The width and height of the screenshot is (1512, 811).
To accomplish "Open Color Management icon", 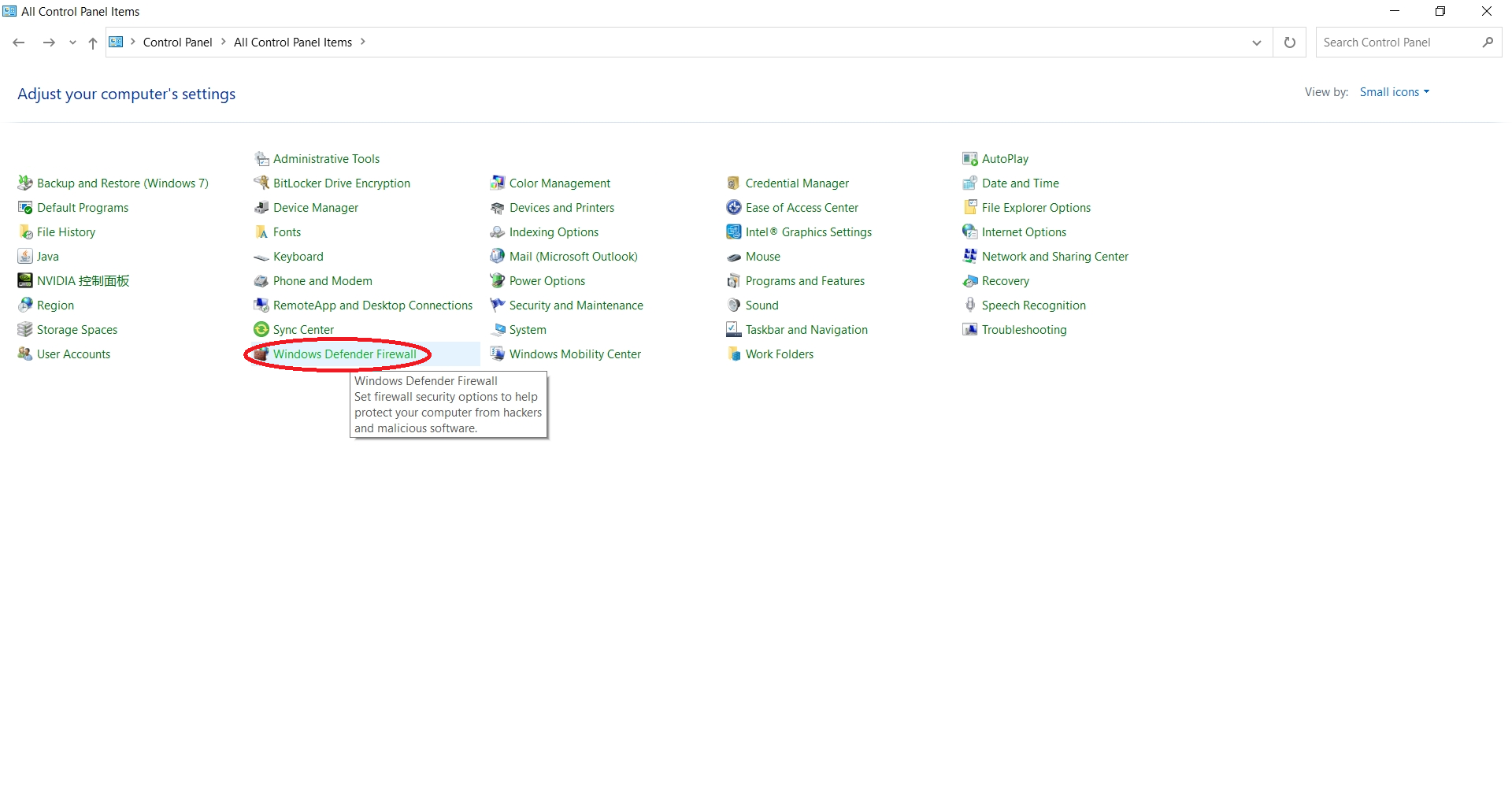I will [498, 183].
